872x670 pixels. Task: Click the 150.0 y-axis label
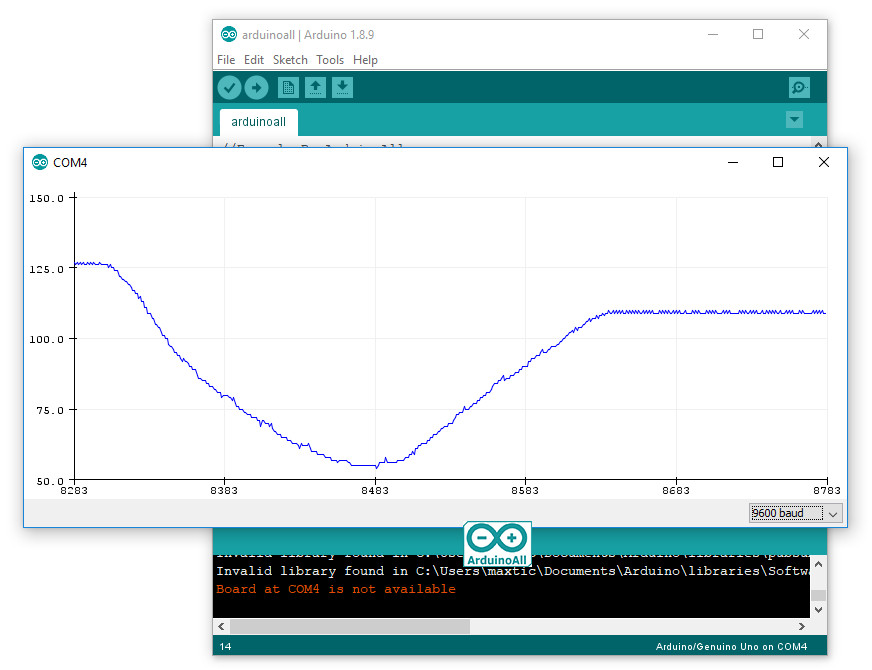tap(47, 198)
